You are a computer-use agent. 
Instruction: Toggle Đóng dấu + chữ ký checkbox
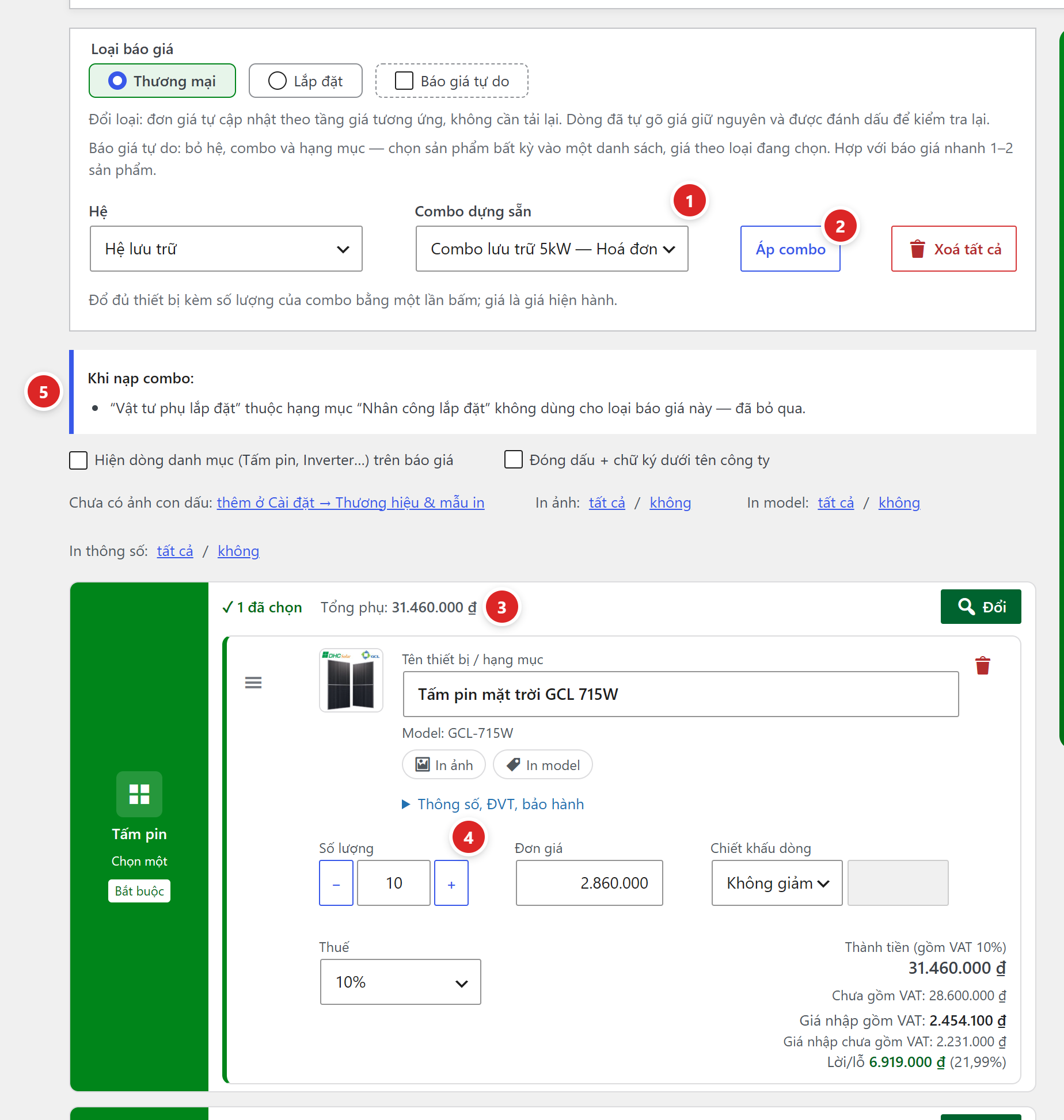(514, 460)
